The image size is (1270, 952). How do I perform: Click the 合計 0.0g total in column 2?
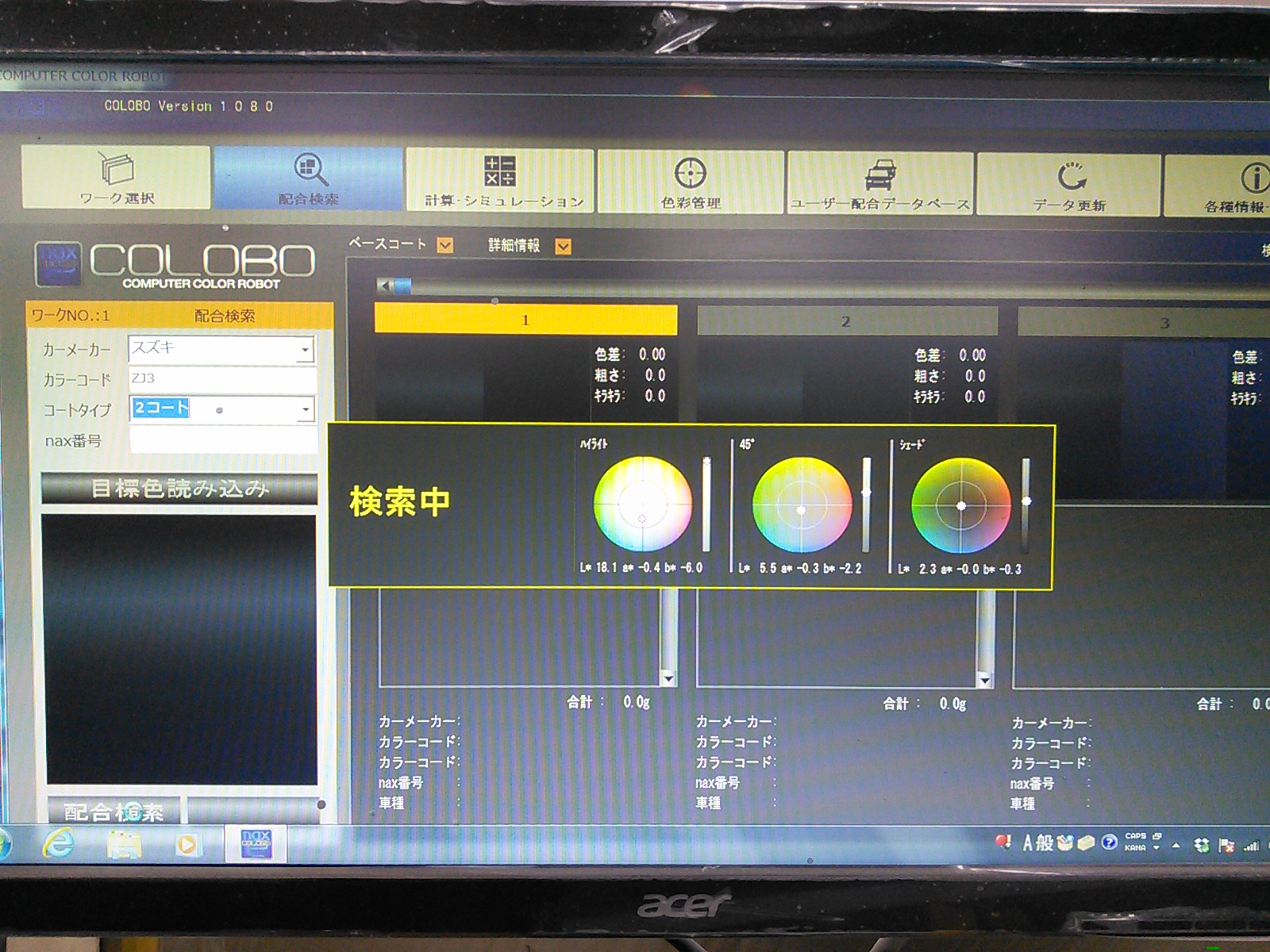coord(925,704)
